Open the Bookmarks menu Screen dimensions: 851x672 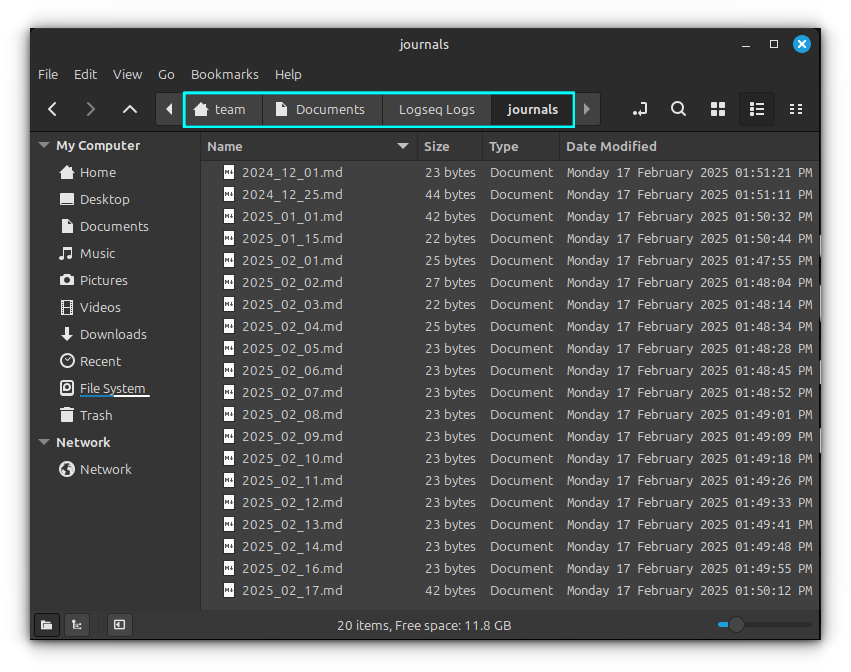(224, 74)
